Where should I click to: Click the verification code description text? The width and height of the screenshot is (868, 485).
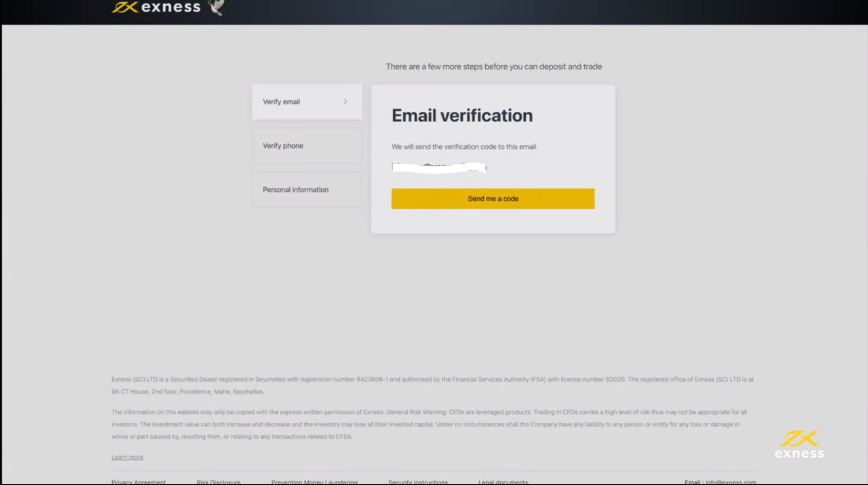(x=464, y=147)
